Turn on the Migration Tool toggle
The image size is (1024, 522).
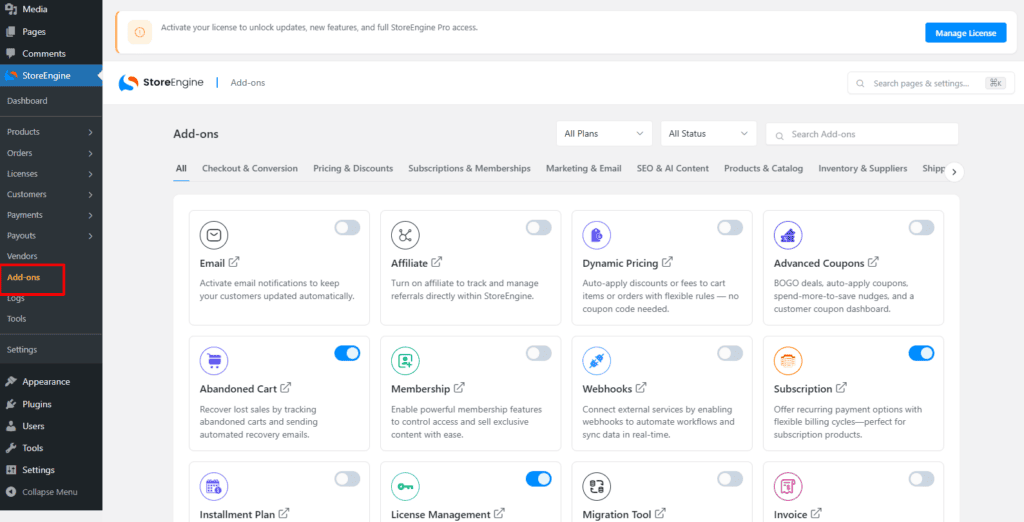[730, 479]
